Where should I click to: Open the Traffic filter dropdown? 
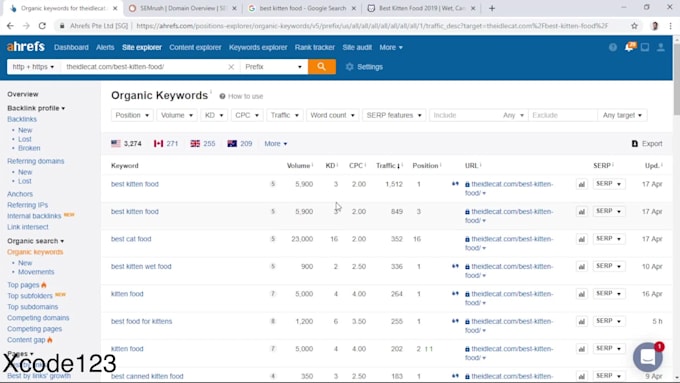pyautogui.click(x=284, y=115)
